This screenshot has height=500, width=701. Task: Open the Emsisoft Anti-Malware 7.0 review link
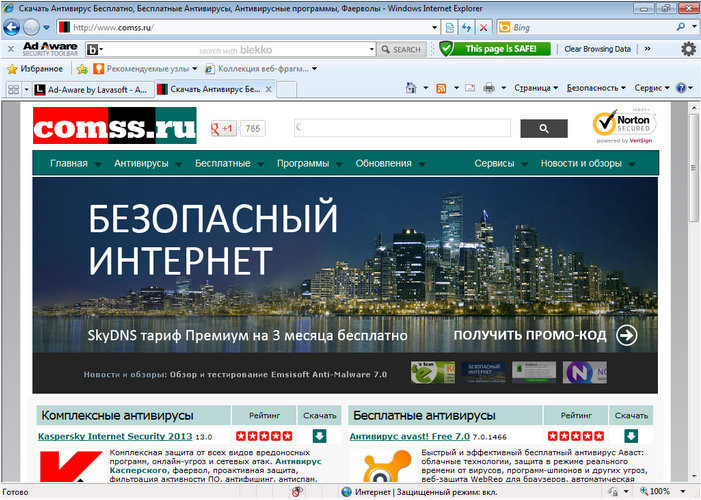pyautogui.click(x=279, y=375)
